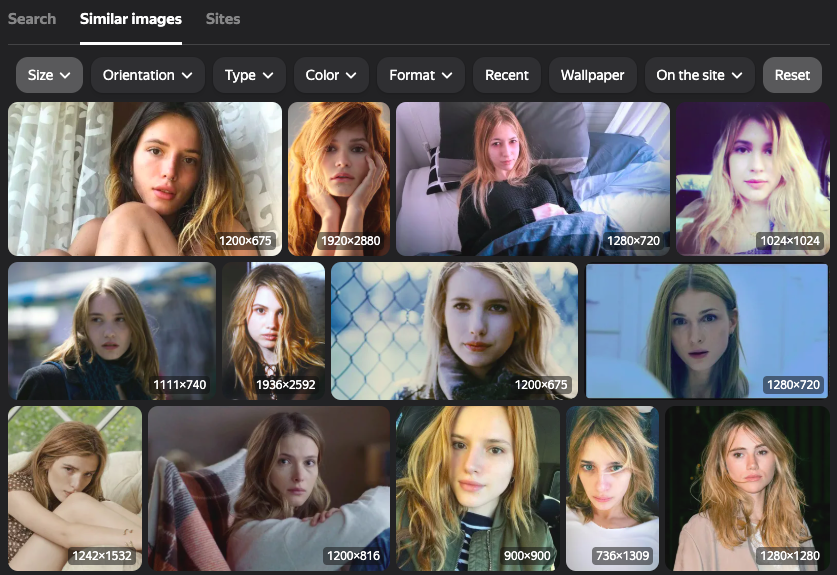Open the 1200×816 image thumbnail
The image size is (837, 575).
tap(269, 489)
